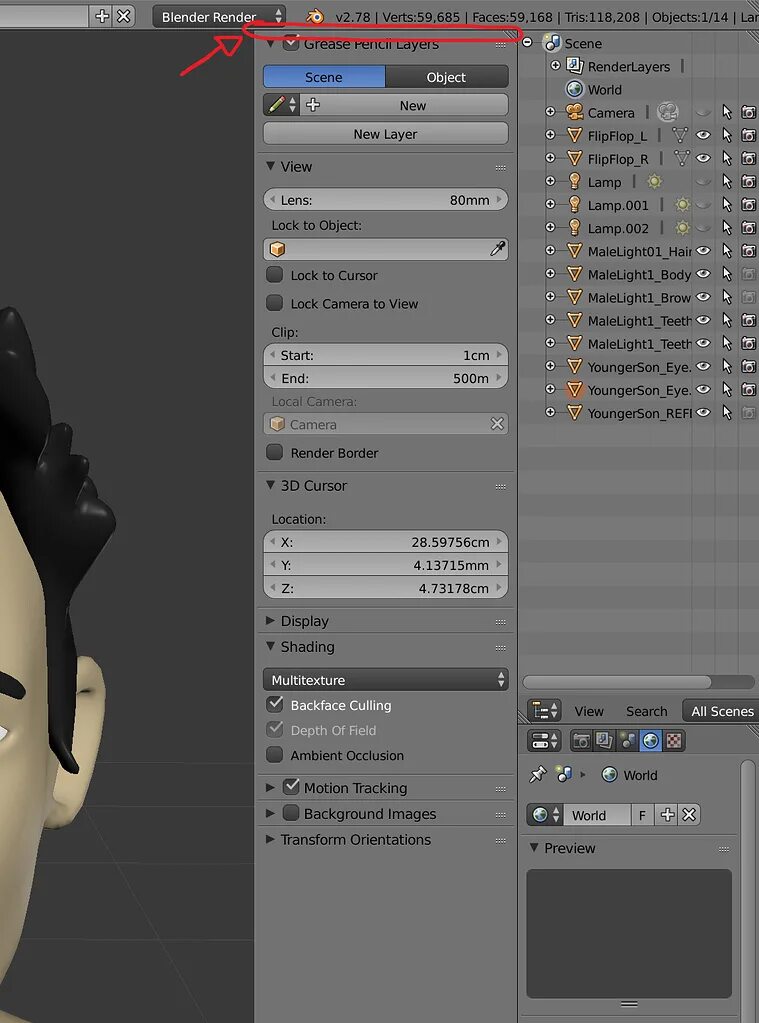Viewport: 759px width, 1023px height.
Task: Toggle renderability camera icon for FlipFlop_L
Action: click(x=749, y=135)
